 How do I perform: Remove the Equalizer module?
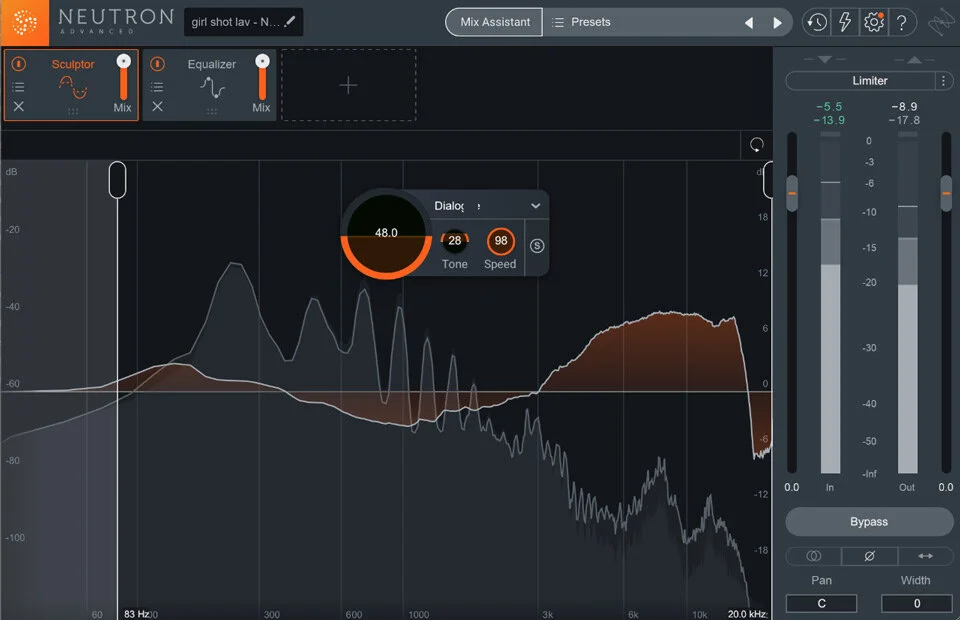(157, 106)
